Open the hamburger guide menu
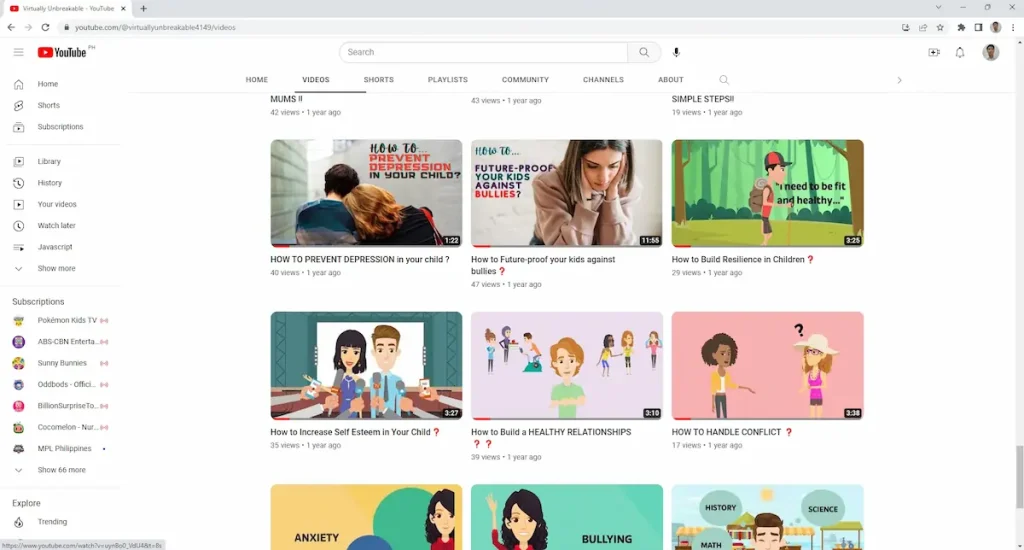The width and height of the screenshot is (1024, 550). pyautogui.click(x=18, y=52)
